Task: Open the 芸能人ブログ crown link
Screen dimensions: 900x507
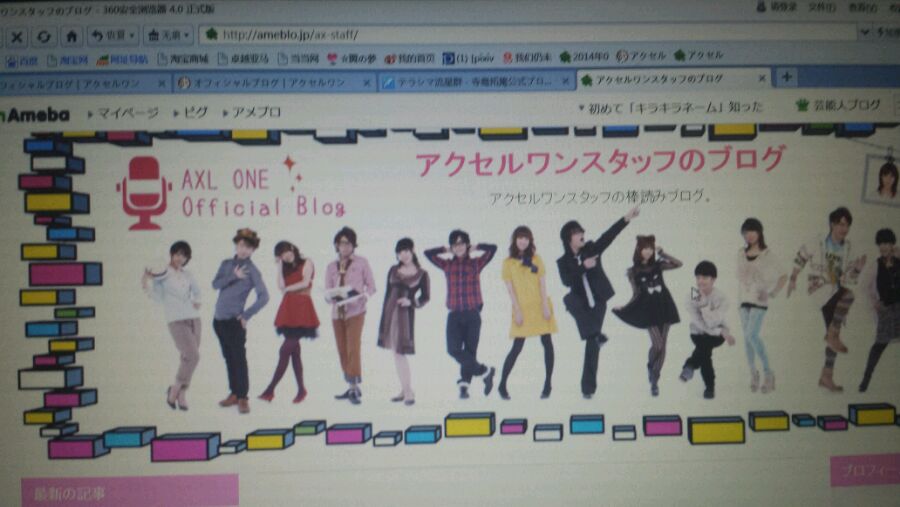Action: (839, 105)
